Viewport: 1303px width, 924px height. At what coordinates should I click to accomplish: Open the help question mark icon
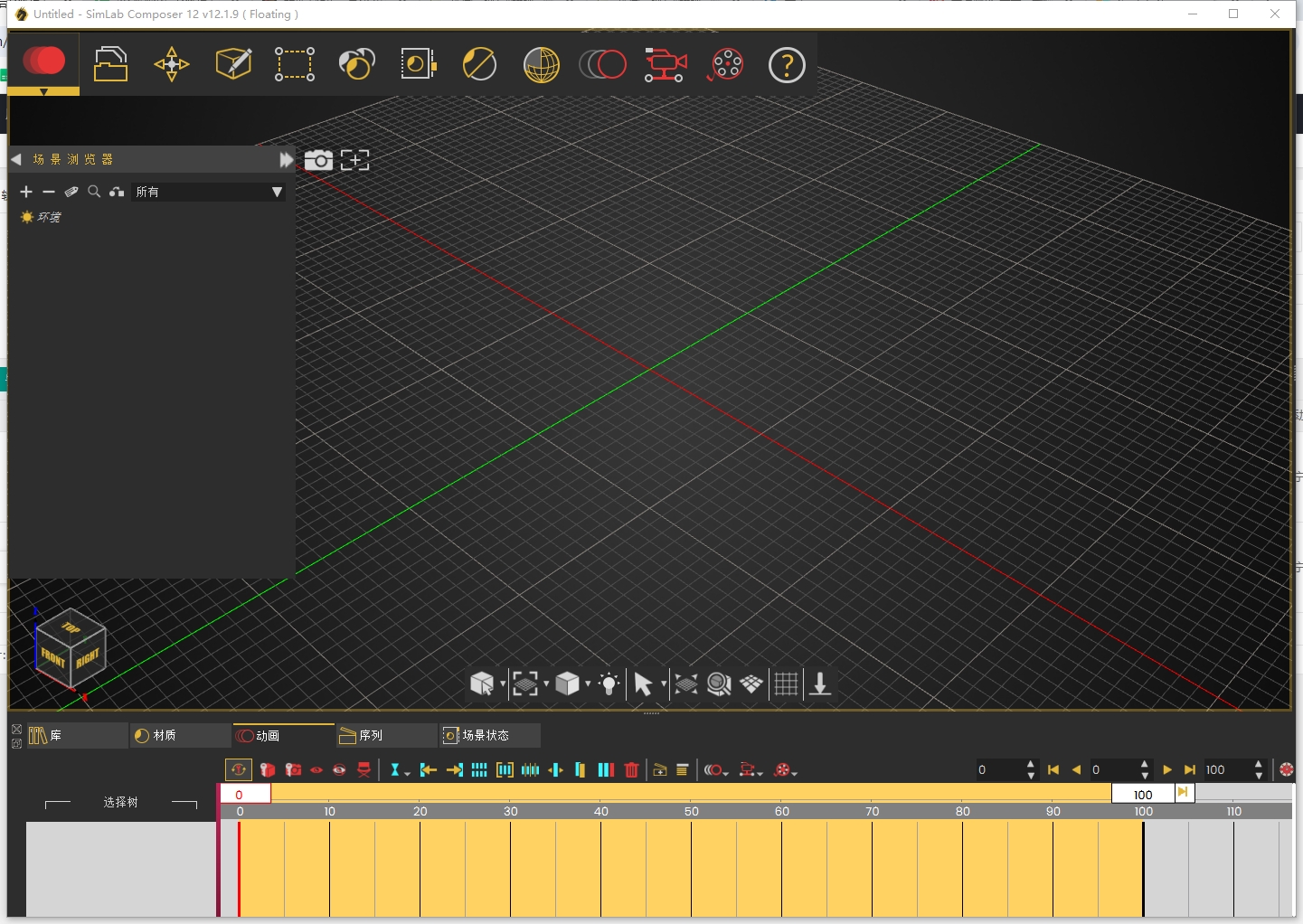(787, 65)
